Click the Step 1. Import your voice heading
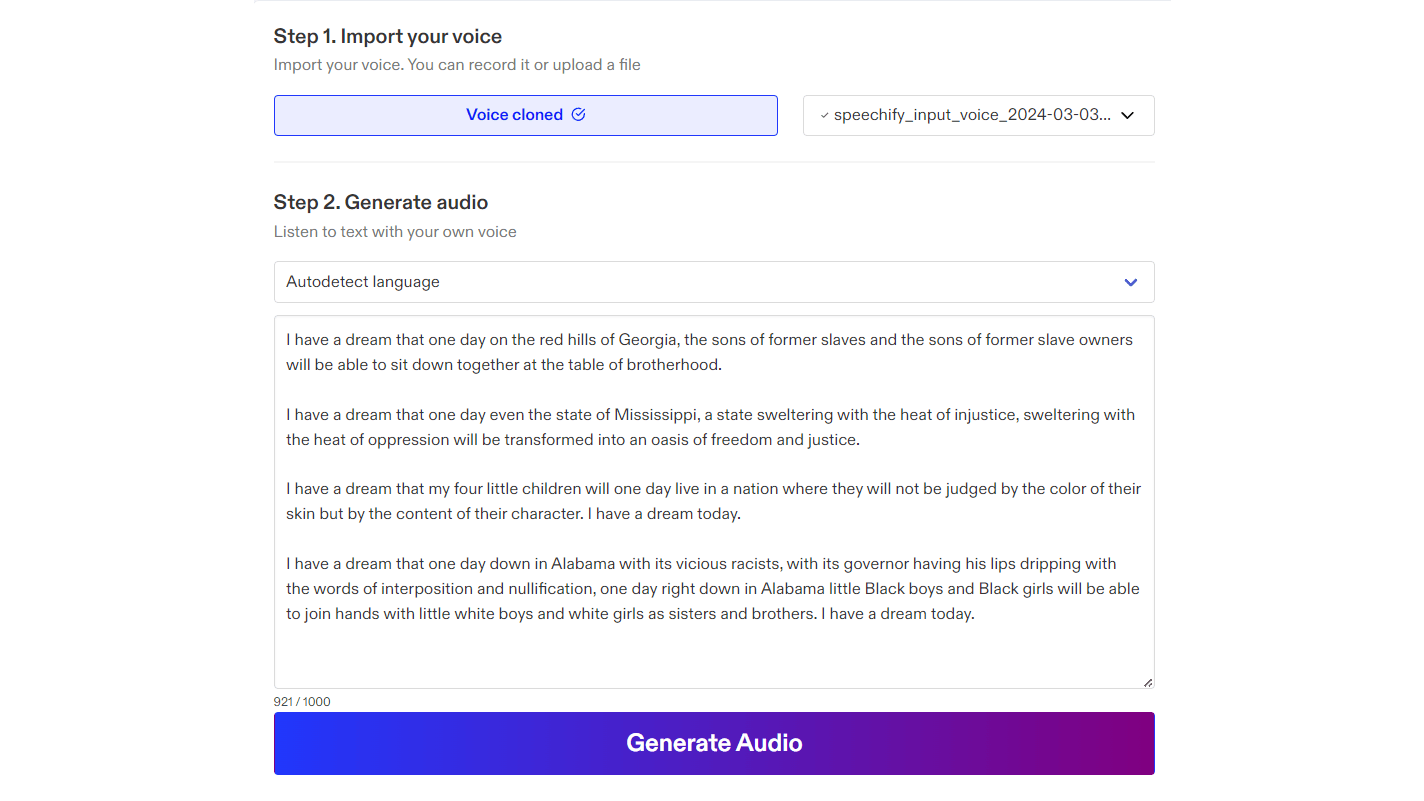This screenshot has width=1424, height=801. coord(388,37)
